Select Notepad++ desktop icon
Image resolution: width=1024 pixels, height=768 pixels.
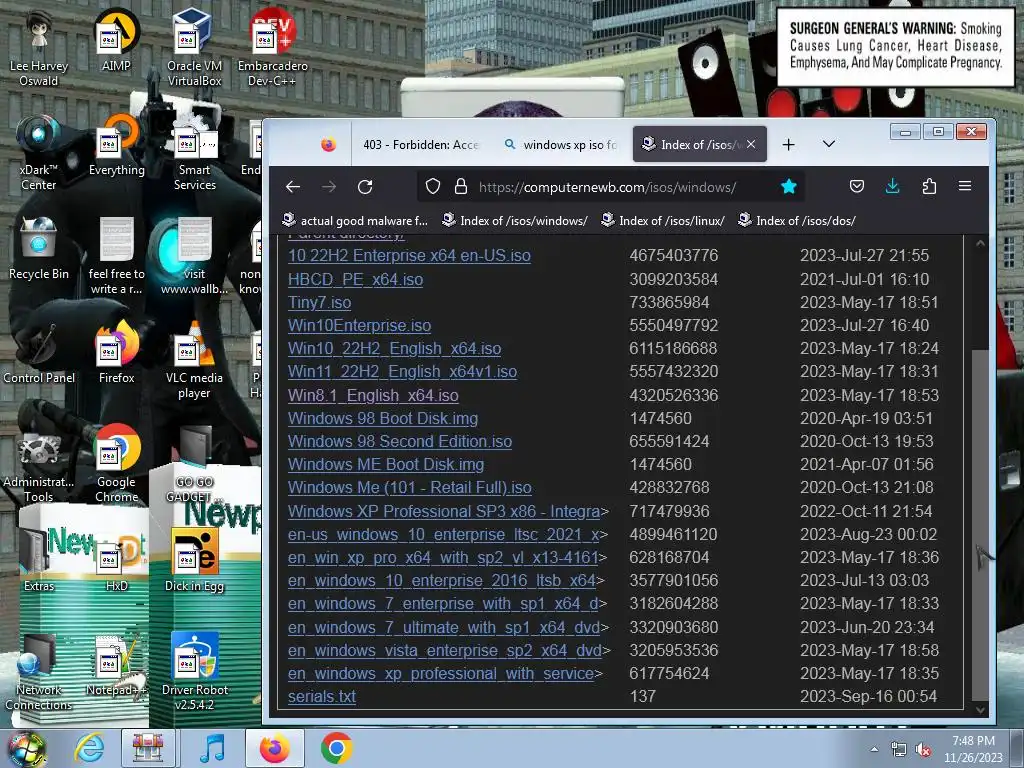coord(116,664)
